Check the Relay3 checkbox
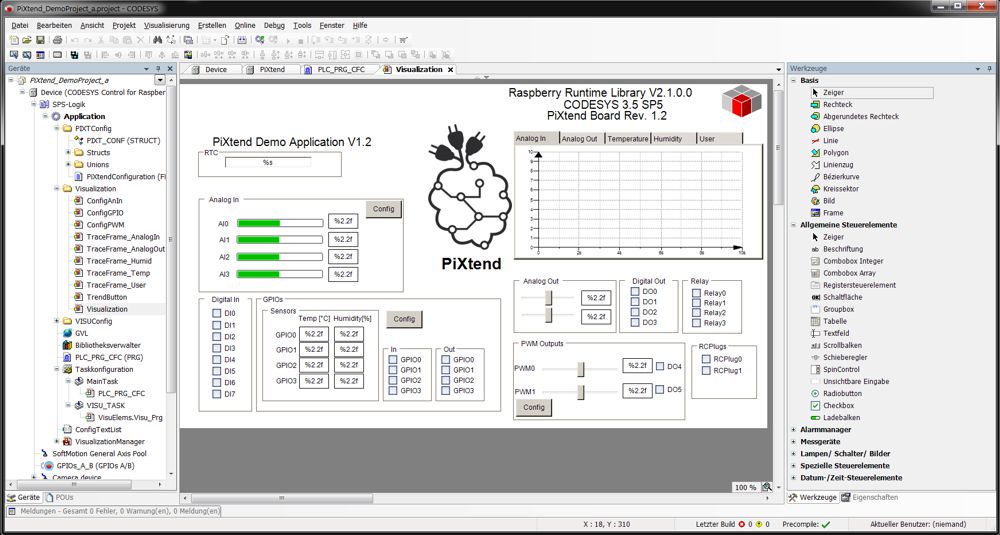 696,323
